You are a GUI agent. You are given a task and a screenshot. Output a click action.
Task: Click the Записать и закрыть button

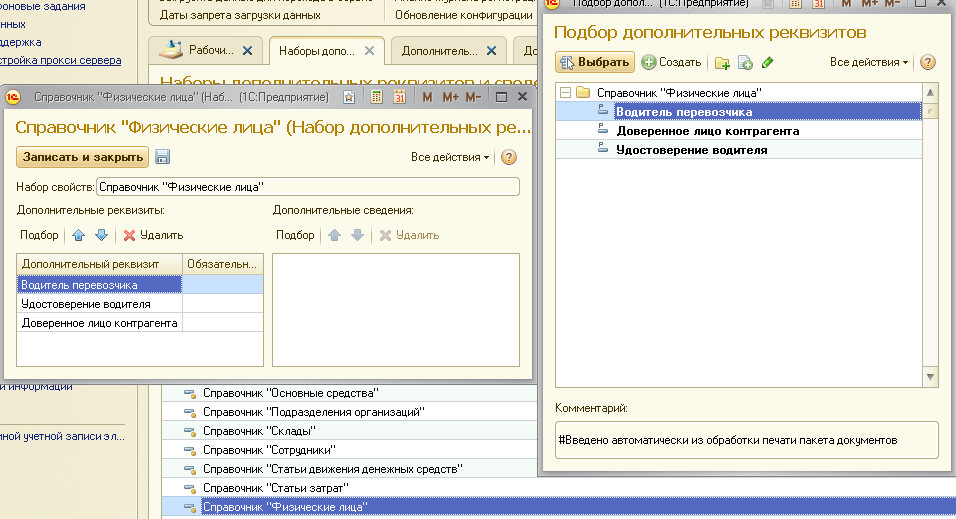pyautogui.click(x=82, y=157)
